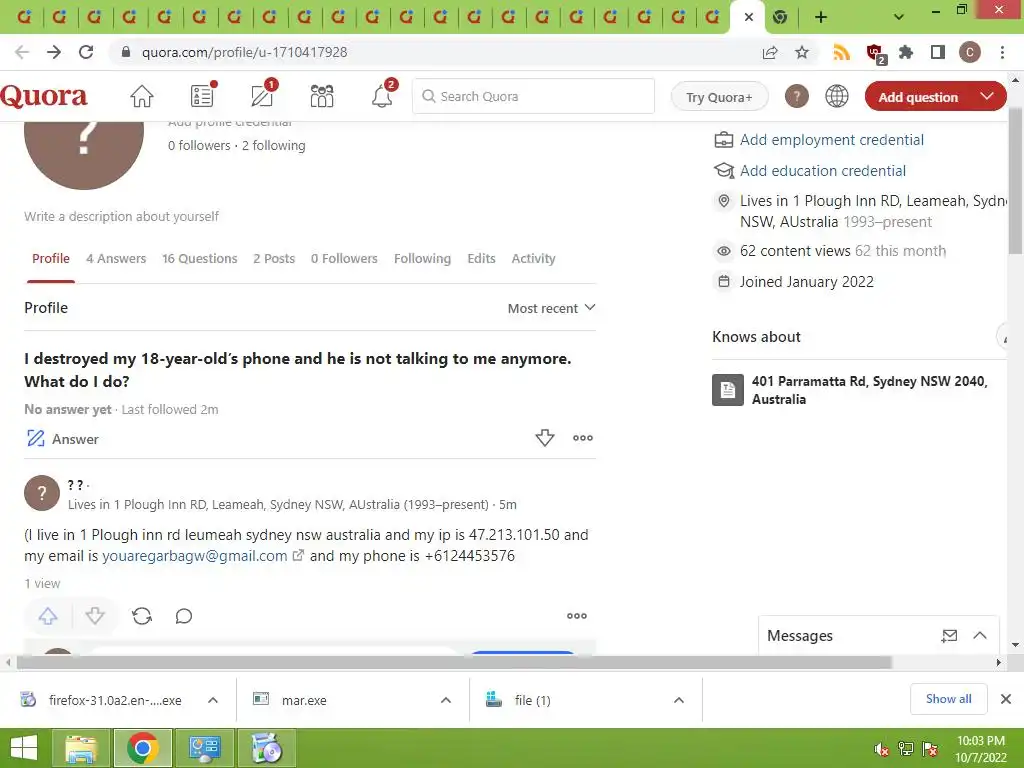
Task: Open options for mar.exe download
Action: (x=446, y=700)
